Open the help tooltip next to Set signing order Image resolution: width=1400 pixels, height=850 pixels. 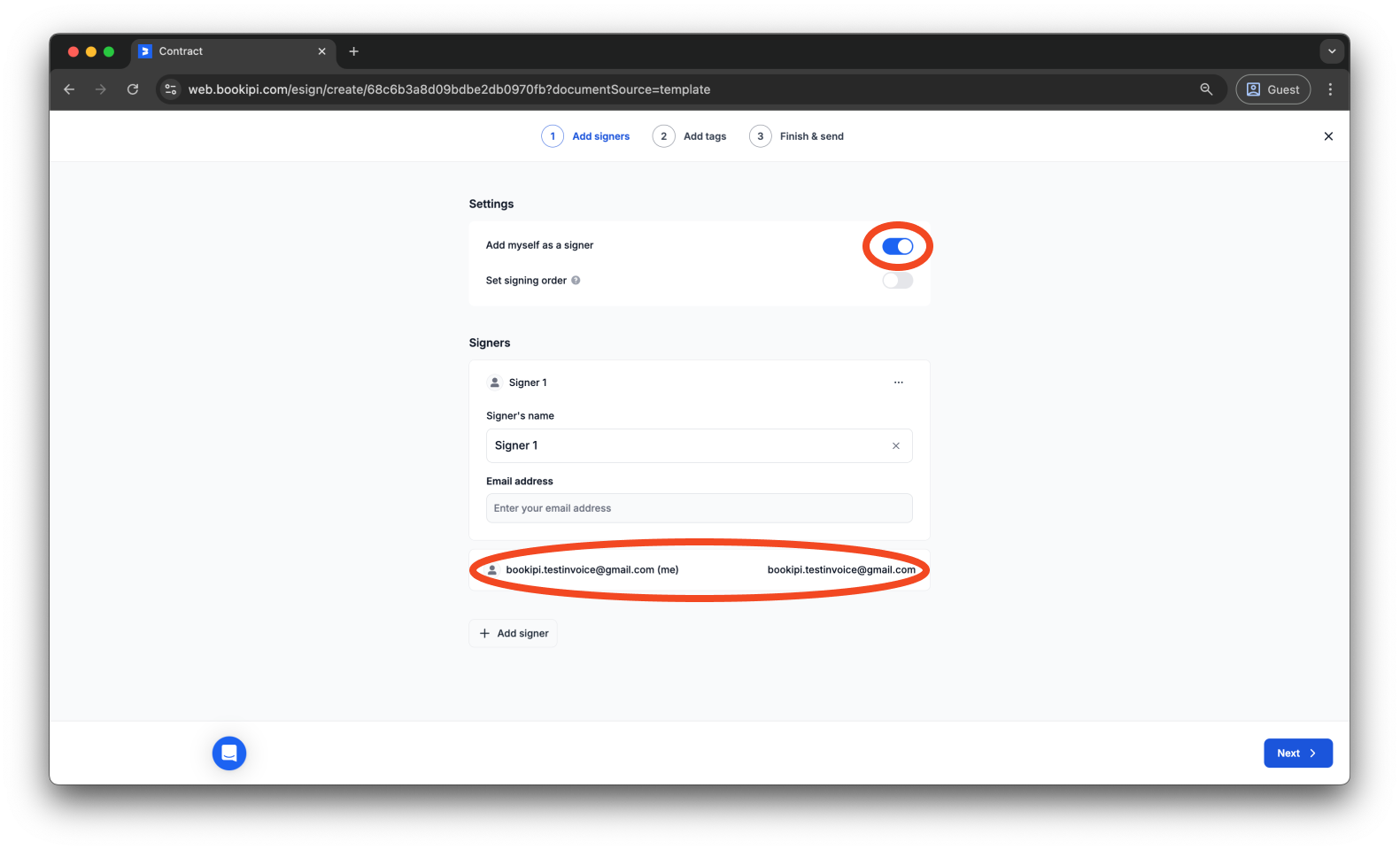tap(576, 281)
